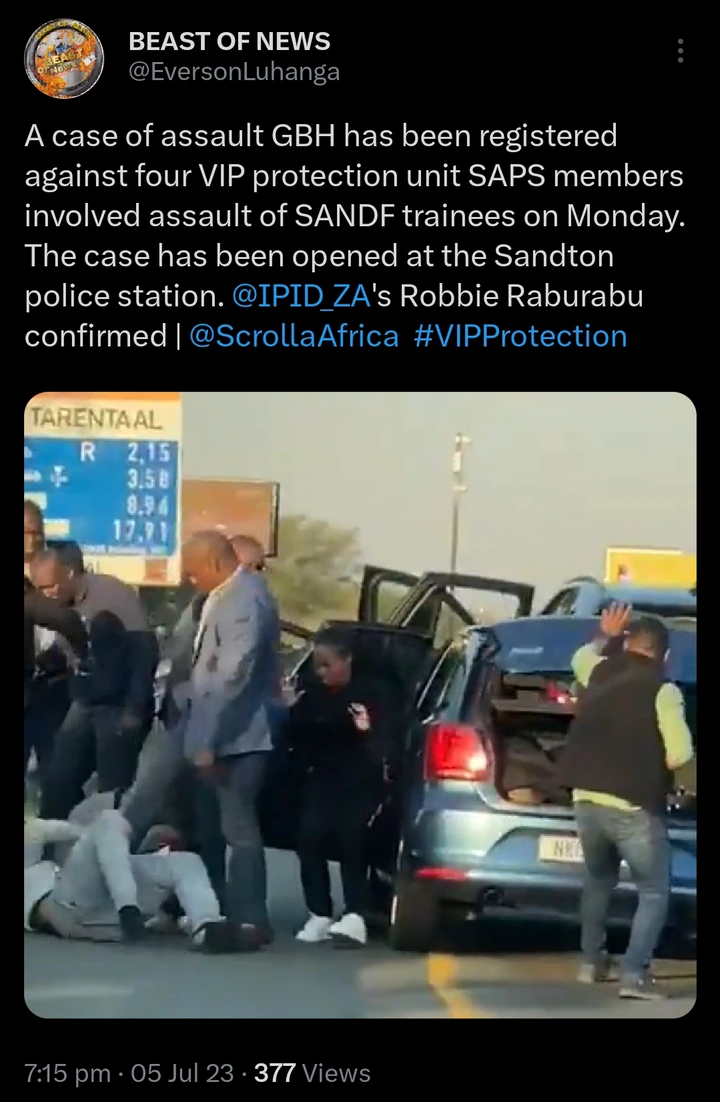
Task: Open the BEAST OF NEWS profile avatar
Action: tap(64, 58)
